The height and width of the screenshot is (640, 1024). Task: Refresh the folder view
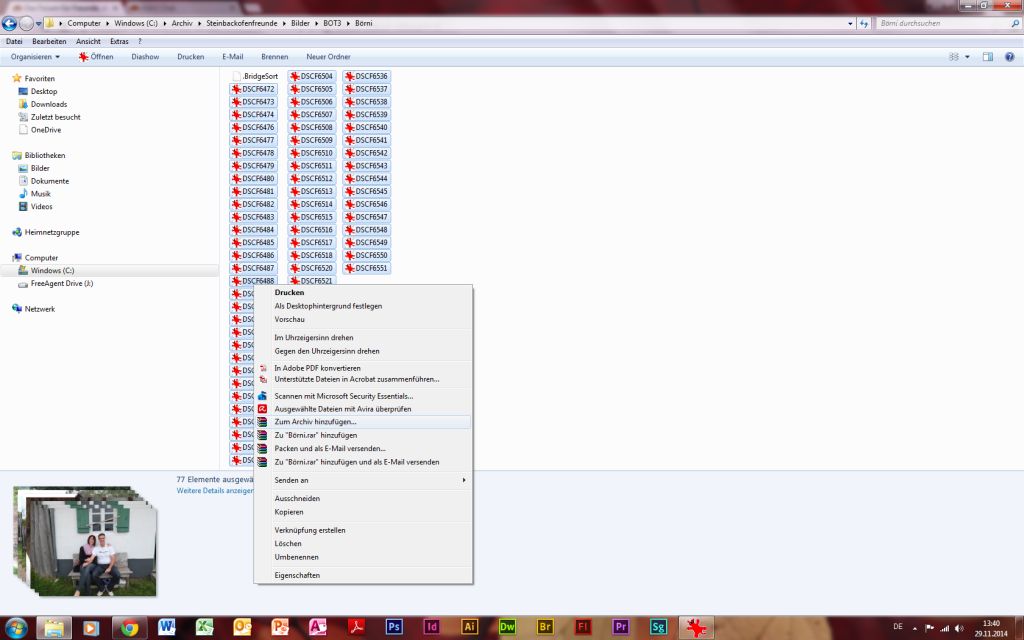864,24
